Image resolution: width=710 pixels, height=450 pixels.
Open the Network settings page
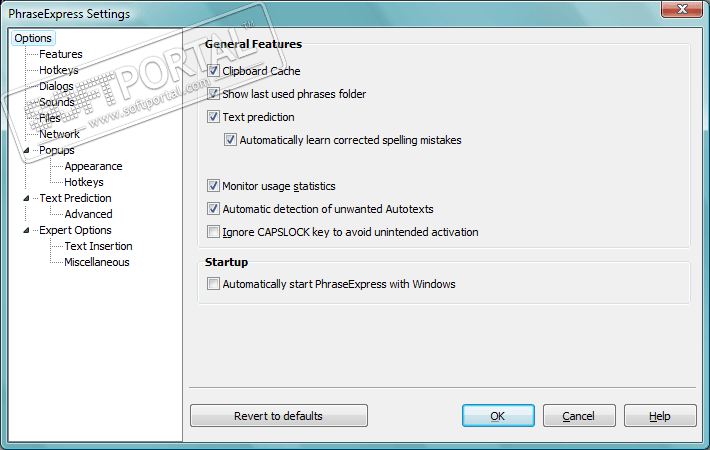(59, 134)
